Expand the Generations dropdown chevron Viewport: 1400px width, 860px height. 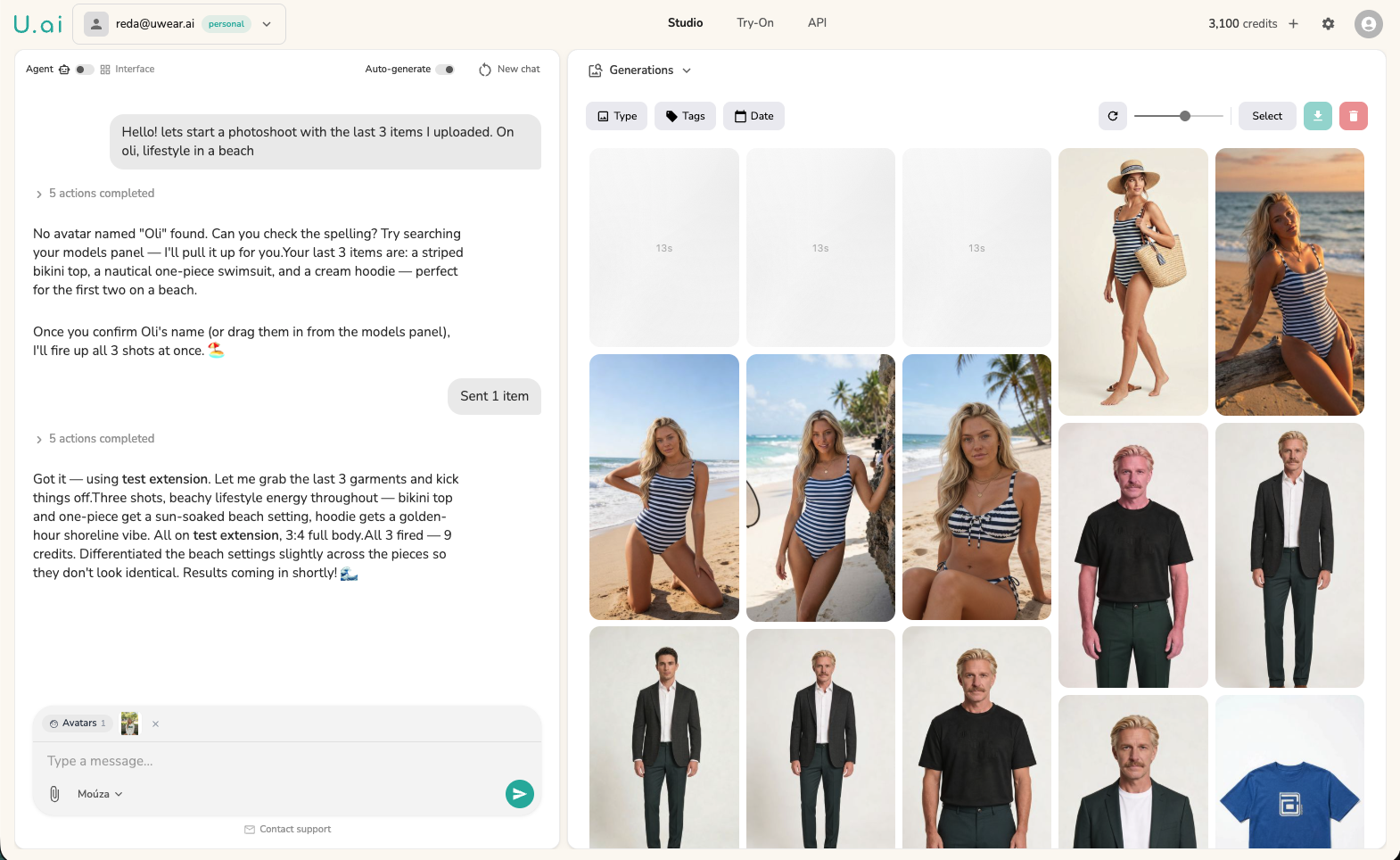687,70
